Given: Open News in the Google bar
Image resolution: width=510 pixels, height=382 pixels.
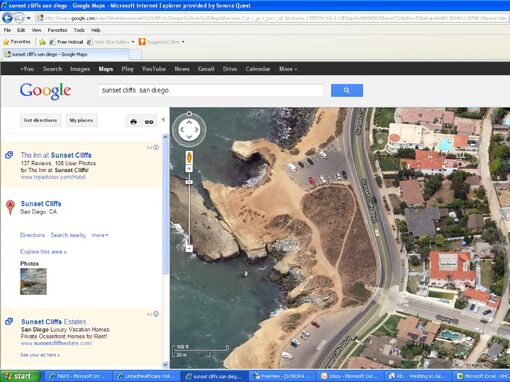Looking at the screenshot, I should [x=182, y=69].
